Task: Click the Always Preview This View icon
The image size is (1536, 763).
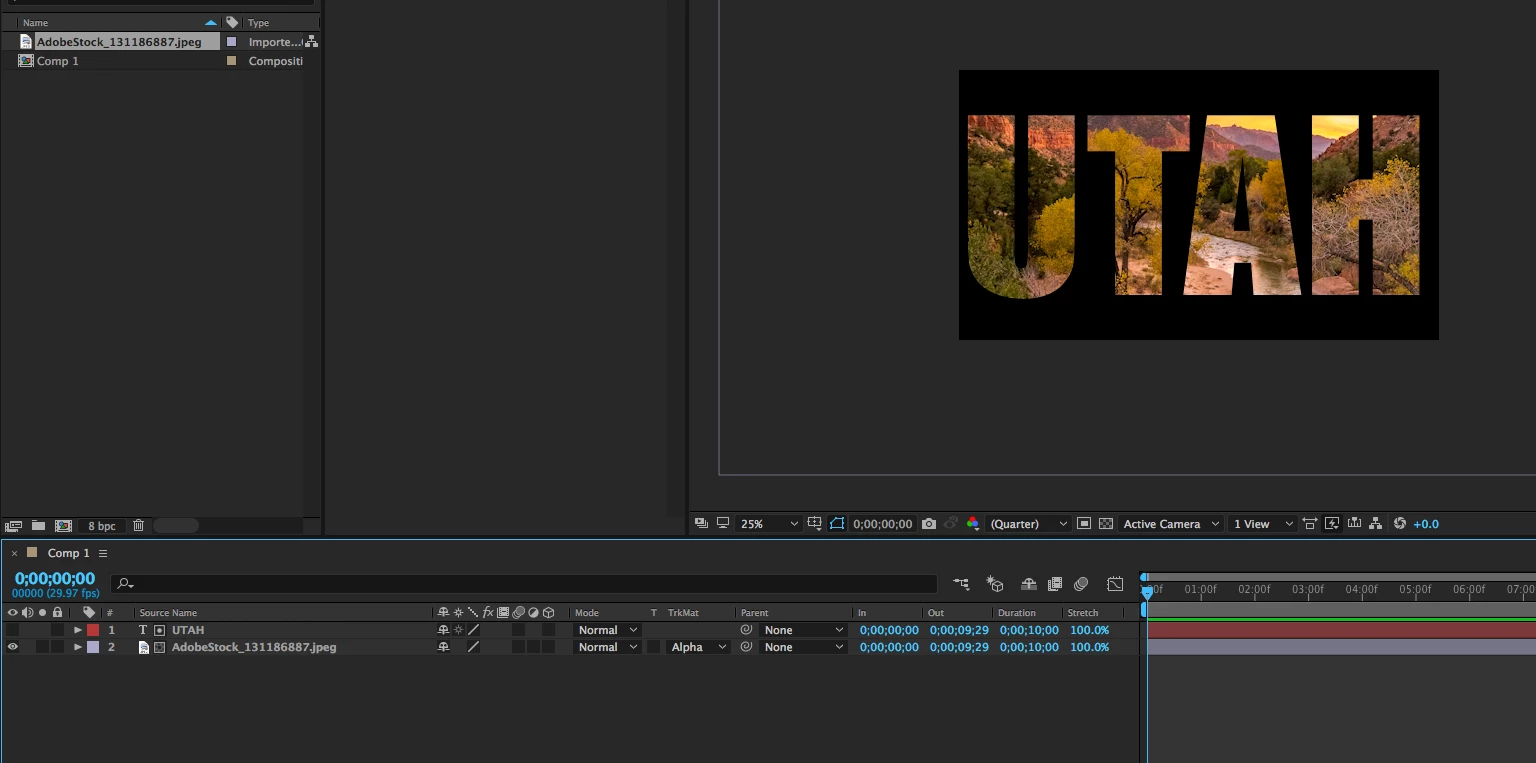Action: tap(701, 523)
